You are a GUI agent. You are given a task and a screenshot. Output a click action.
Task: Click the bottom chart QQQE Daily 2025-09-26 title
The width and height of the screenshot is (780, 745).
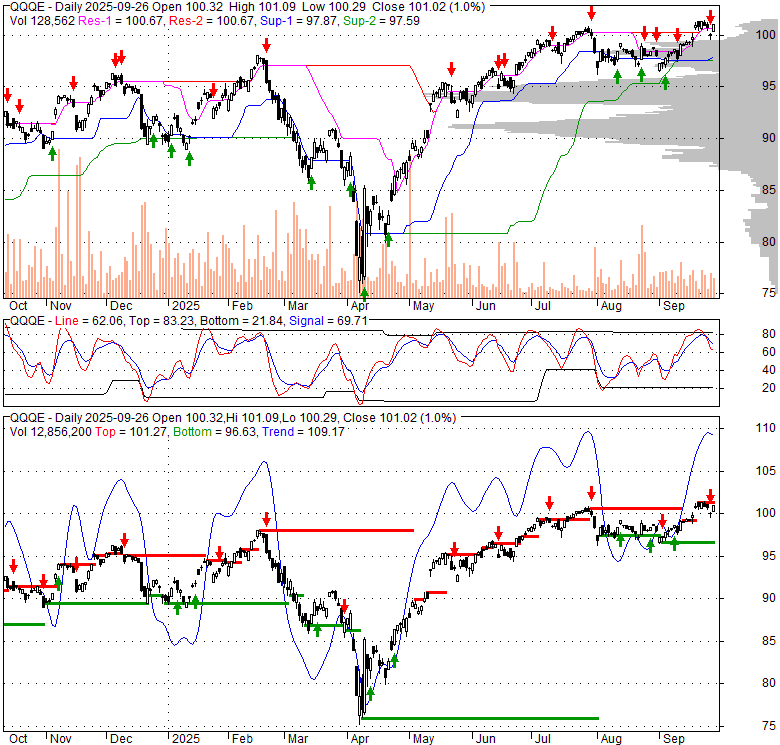pyautogui.click(x=79, y=418)
